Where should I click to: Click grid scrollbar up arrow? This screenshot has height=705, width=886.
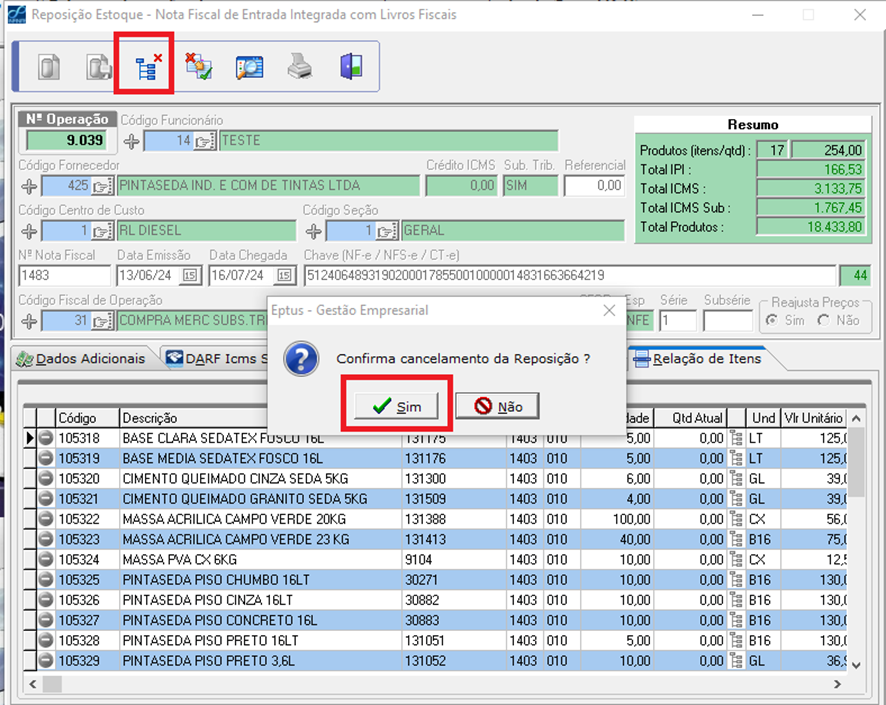(857, 419)
